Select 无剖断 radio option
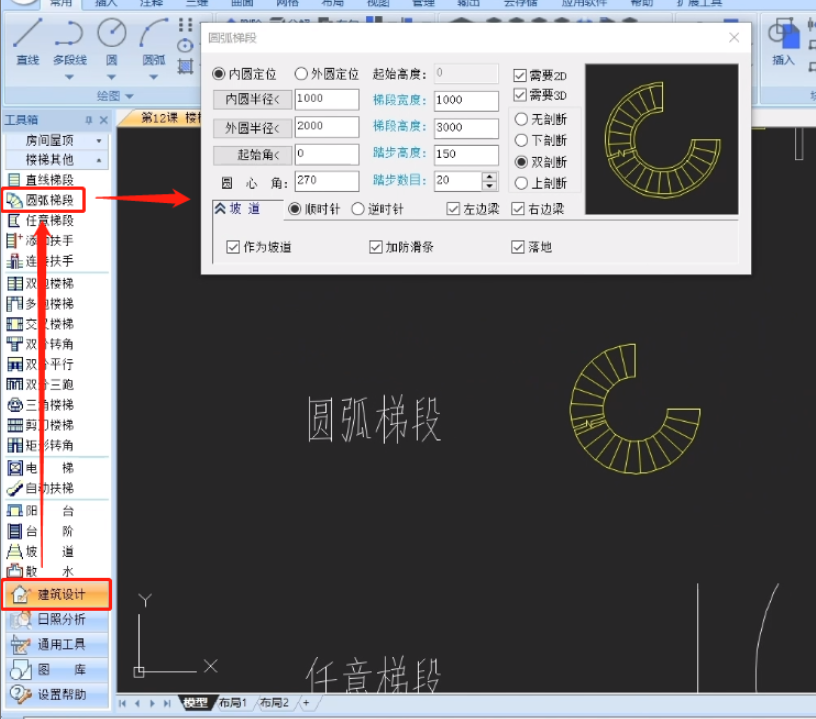This screenshot has width=816, height=719. pyautogui.click(x=521, y=119)
